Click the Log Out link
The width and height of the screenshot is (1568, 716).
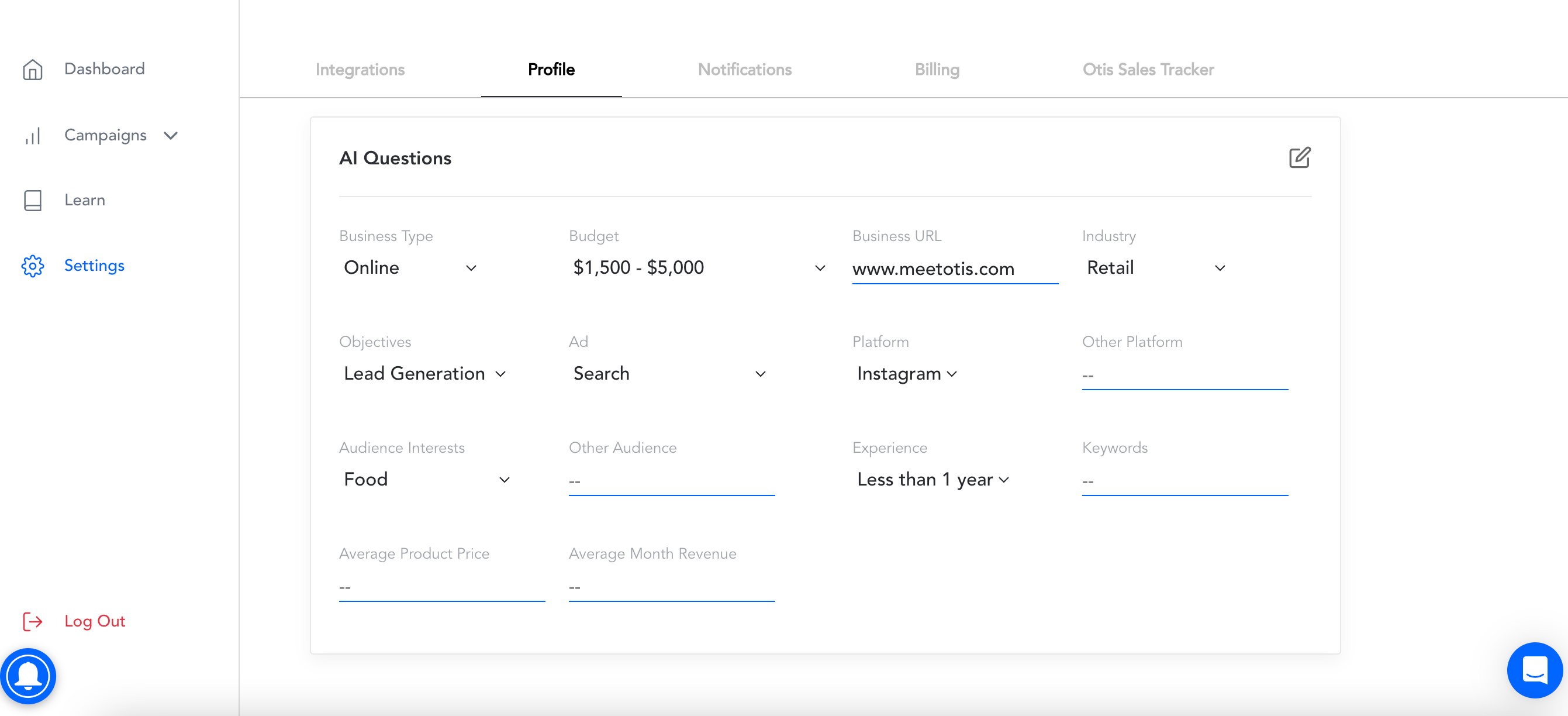point(95,621)
